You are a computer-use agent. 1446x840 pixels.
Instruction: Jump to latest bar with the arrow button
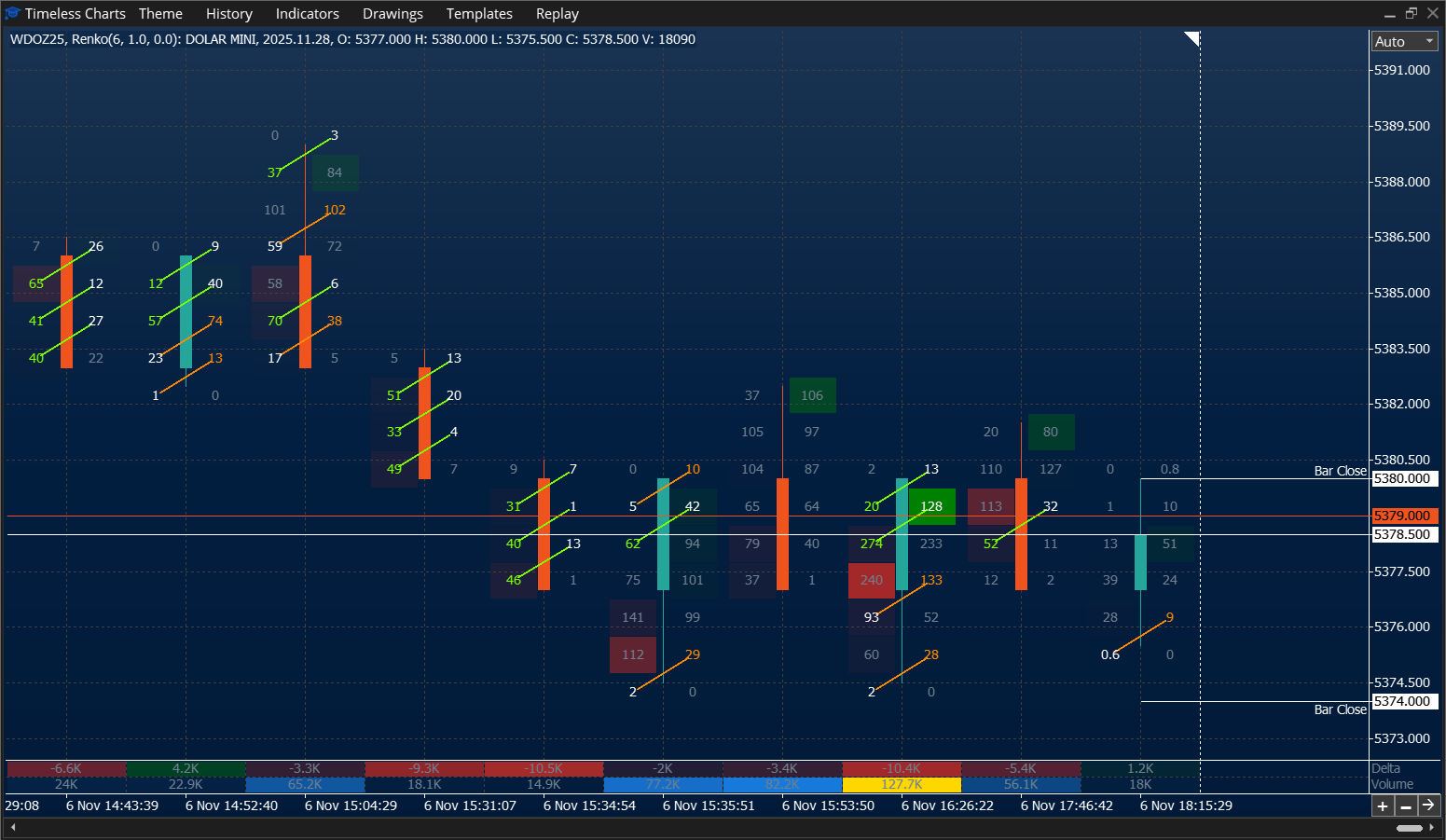[x=1429, y=806]
